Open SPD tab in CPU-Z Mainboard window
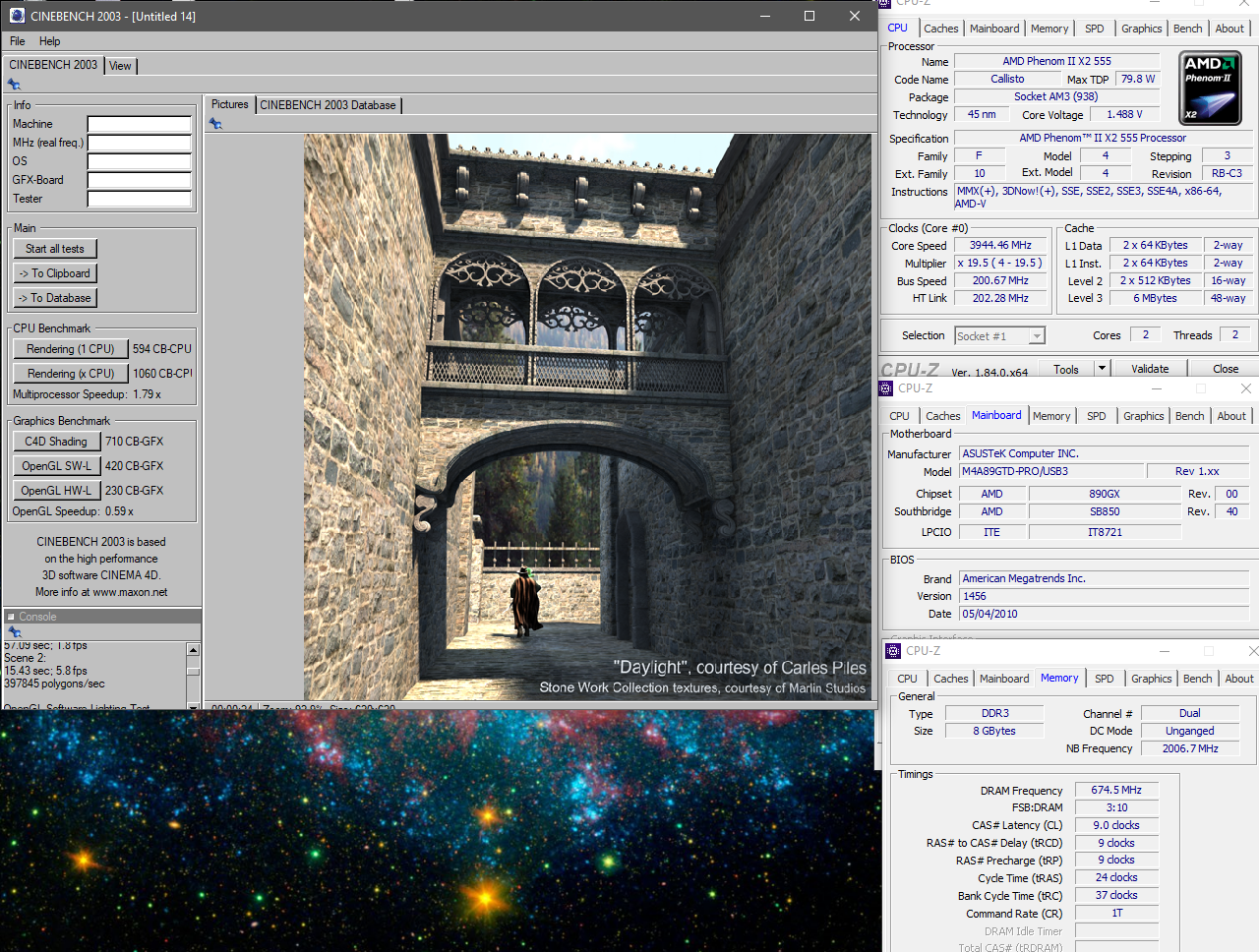The image size is (1259, 952). [x=1097, y=416]
